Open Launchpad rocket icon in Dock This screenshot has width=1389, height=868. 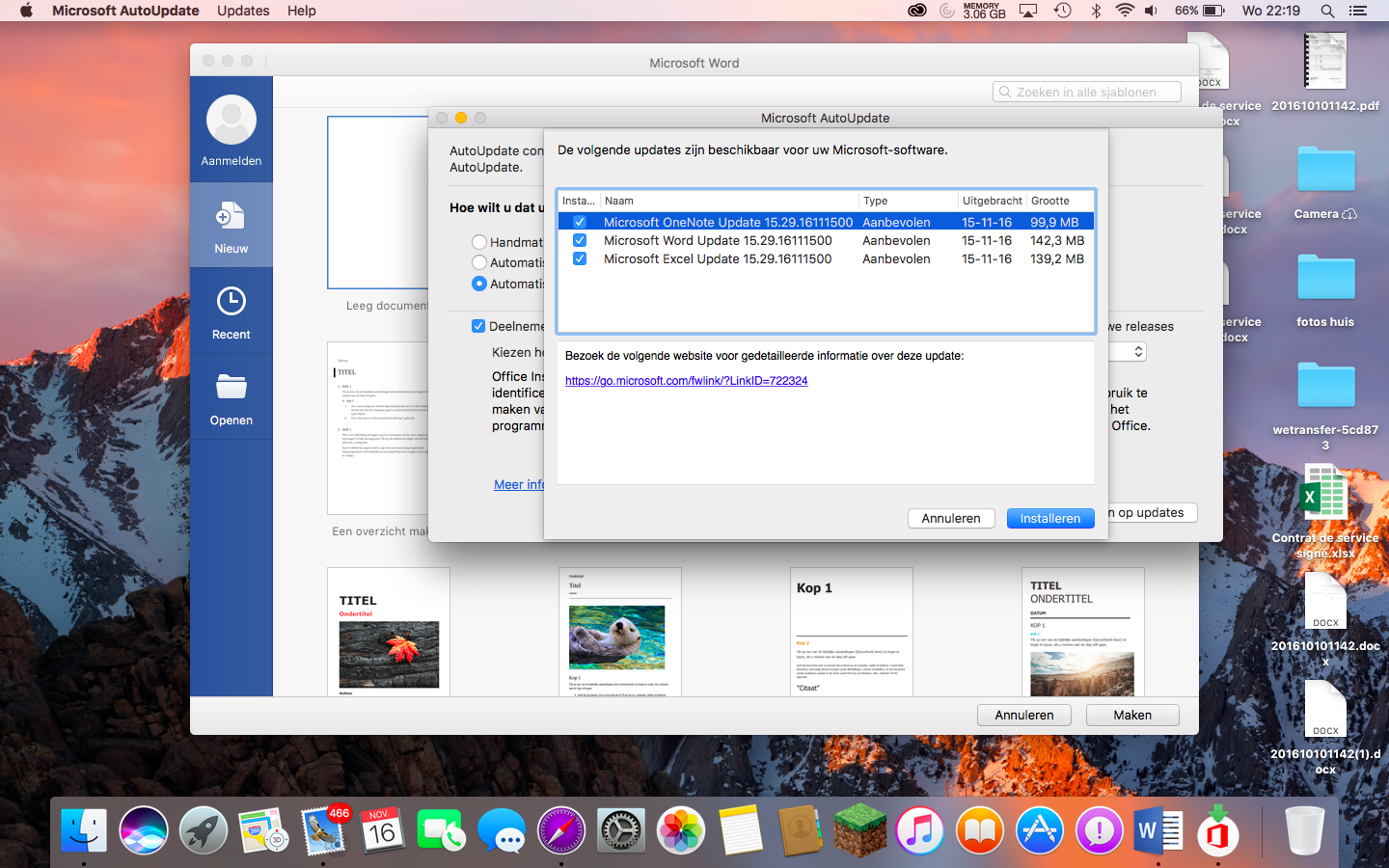[204, 829]
